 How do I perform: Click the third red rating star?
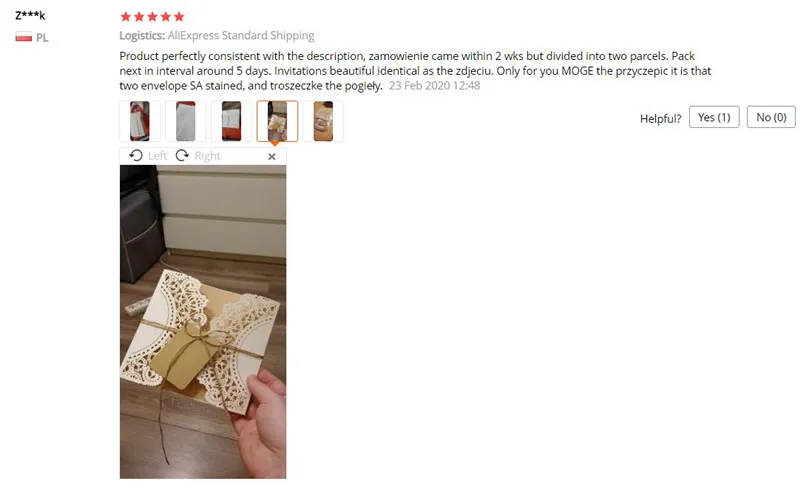point(153,17)
